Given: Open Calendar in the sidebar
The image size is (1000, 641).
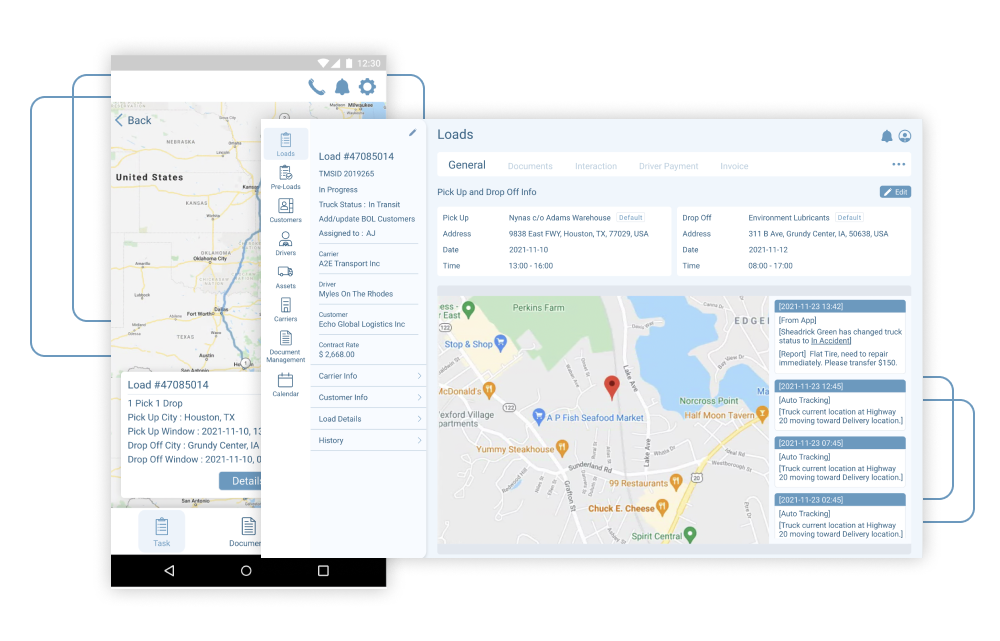Looking at the screenshot, I should pyautogui.click(x=286, y=385).
